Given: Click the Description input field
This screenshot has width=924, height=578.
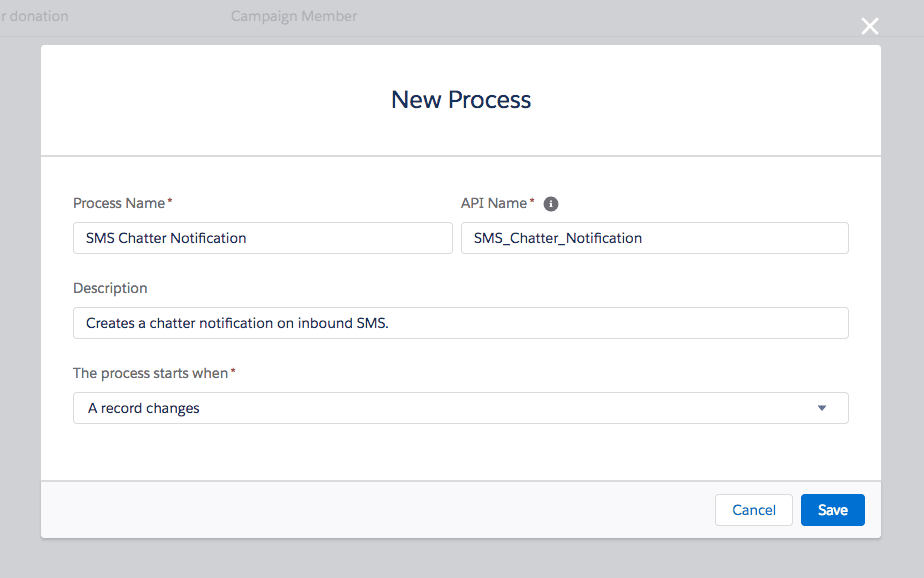Looking at the screenshot, I should 460,323.
